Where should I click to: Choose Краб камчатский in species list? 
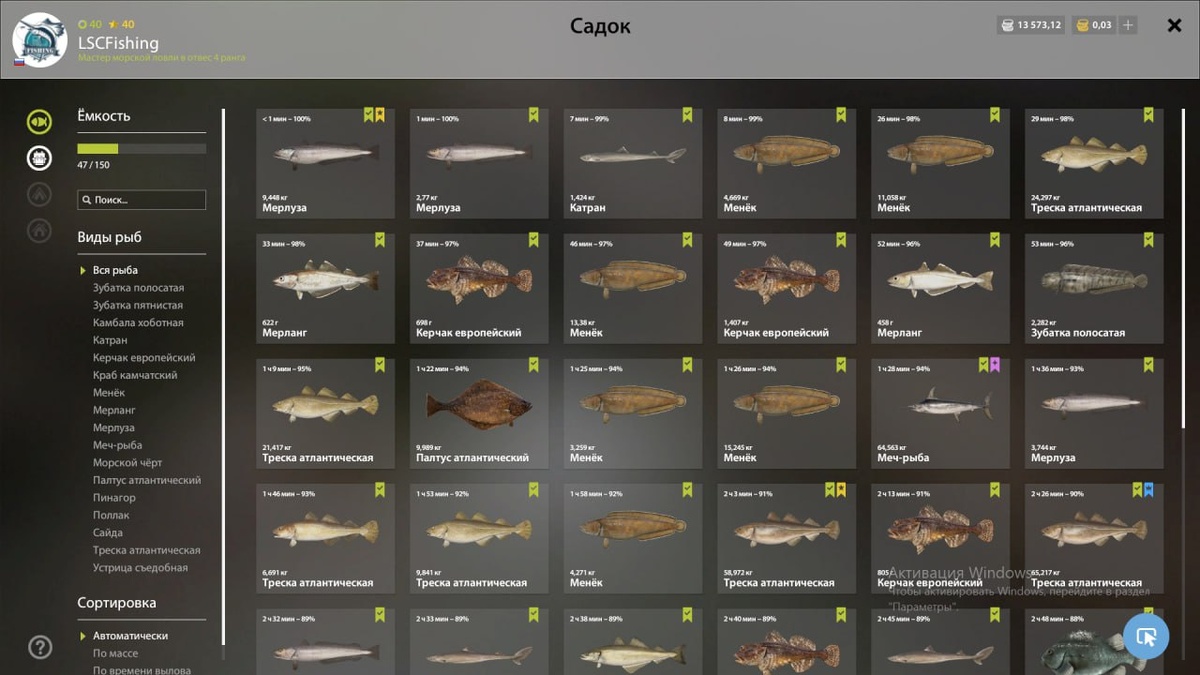pyautogui.click(x=135, y=375)
